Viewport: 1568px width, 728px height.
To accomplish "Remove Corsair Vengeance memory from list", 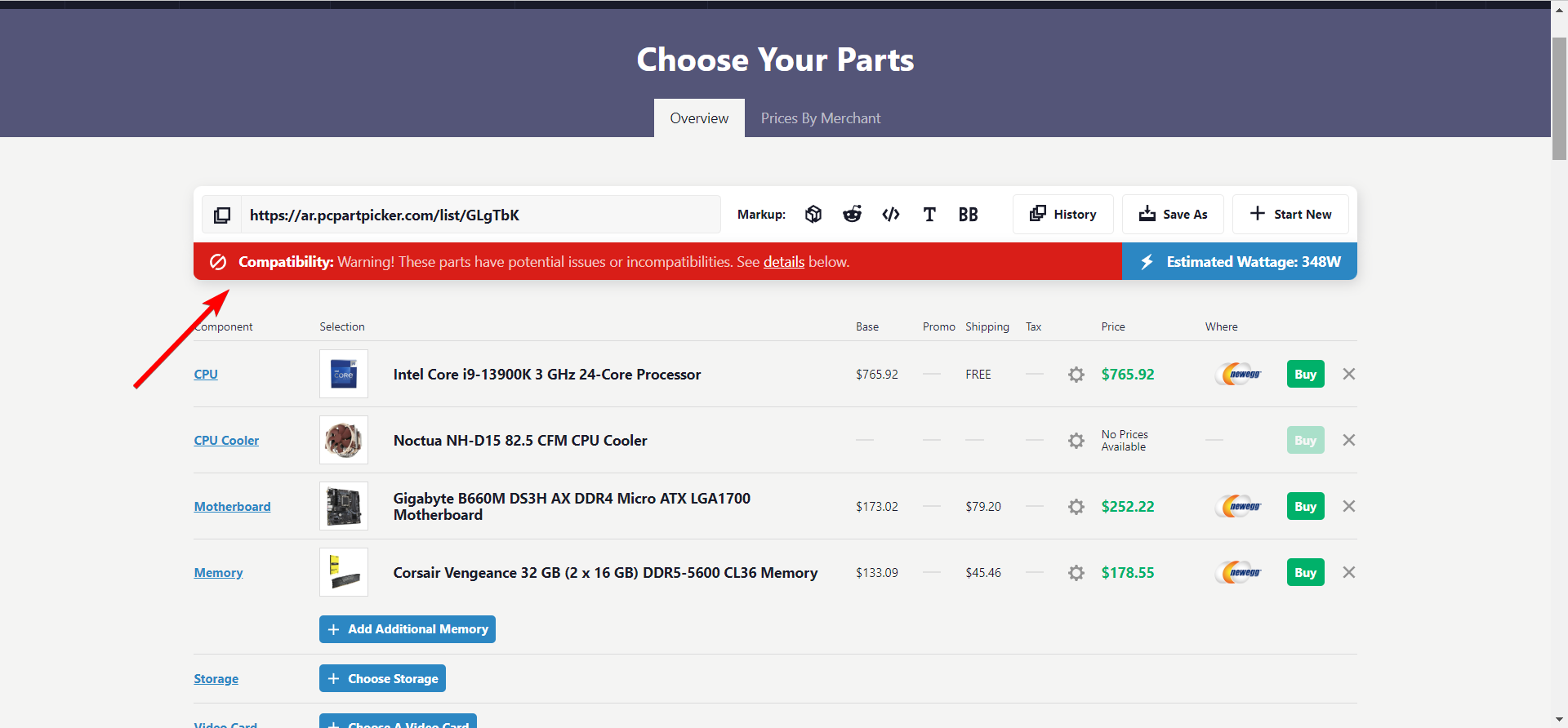I will pos(1349,572).
